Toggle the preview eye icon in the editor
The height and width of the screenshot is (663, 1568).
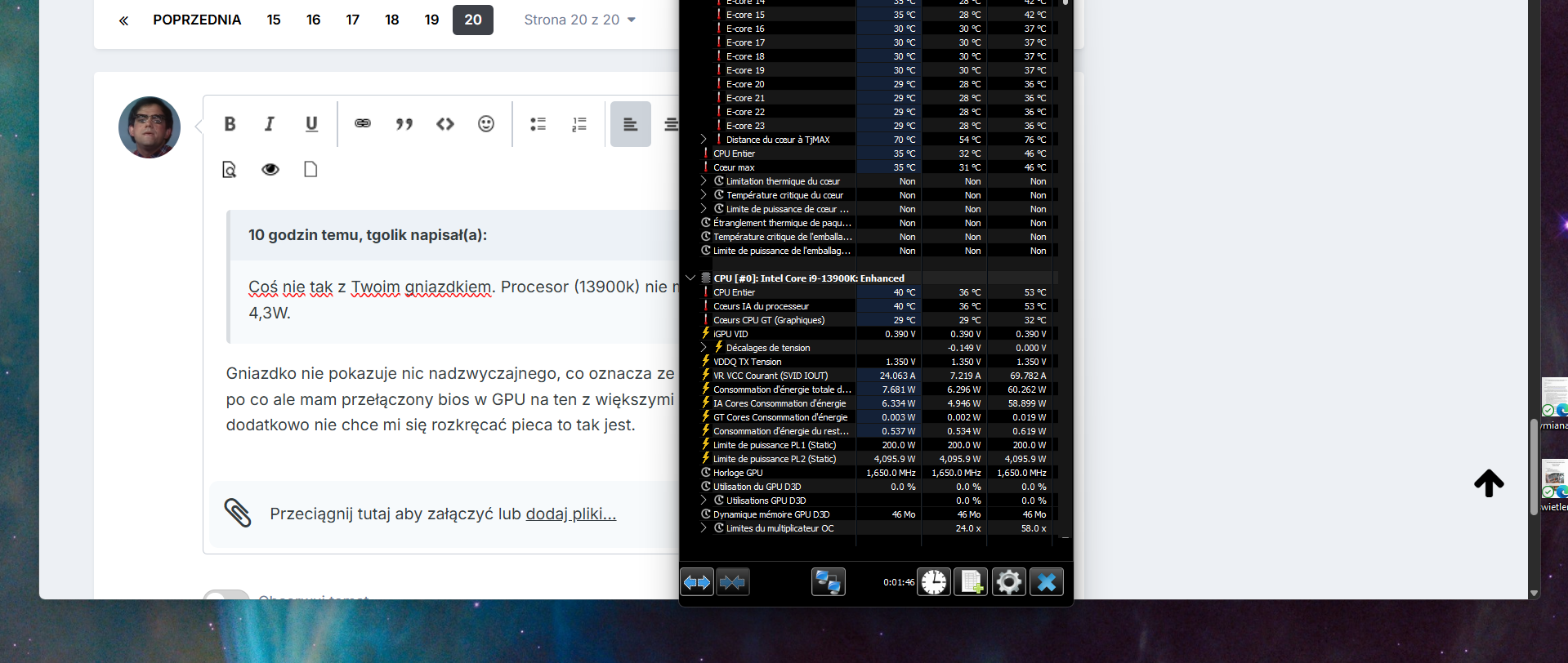(x=270, y=169)
